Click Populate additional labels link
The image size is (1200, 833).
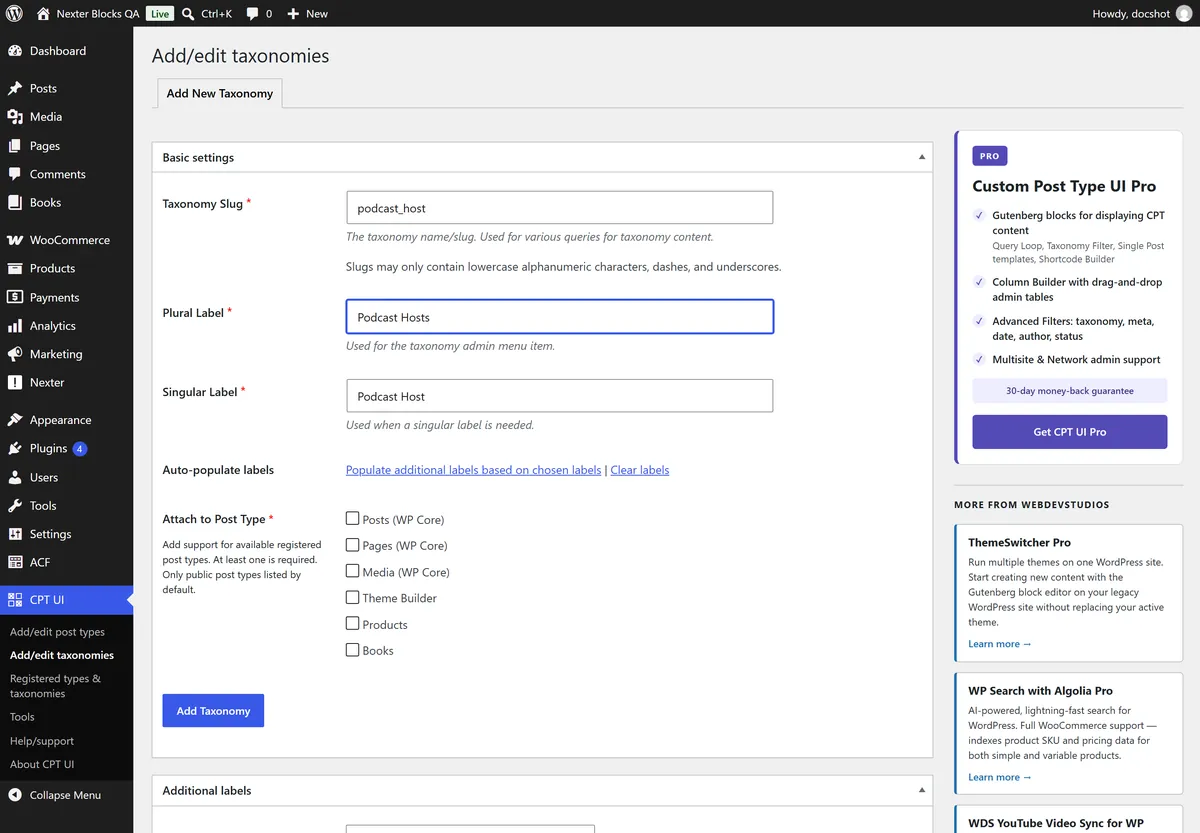coord(474,470)
